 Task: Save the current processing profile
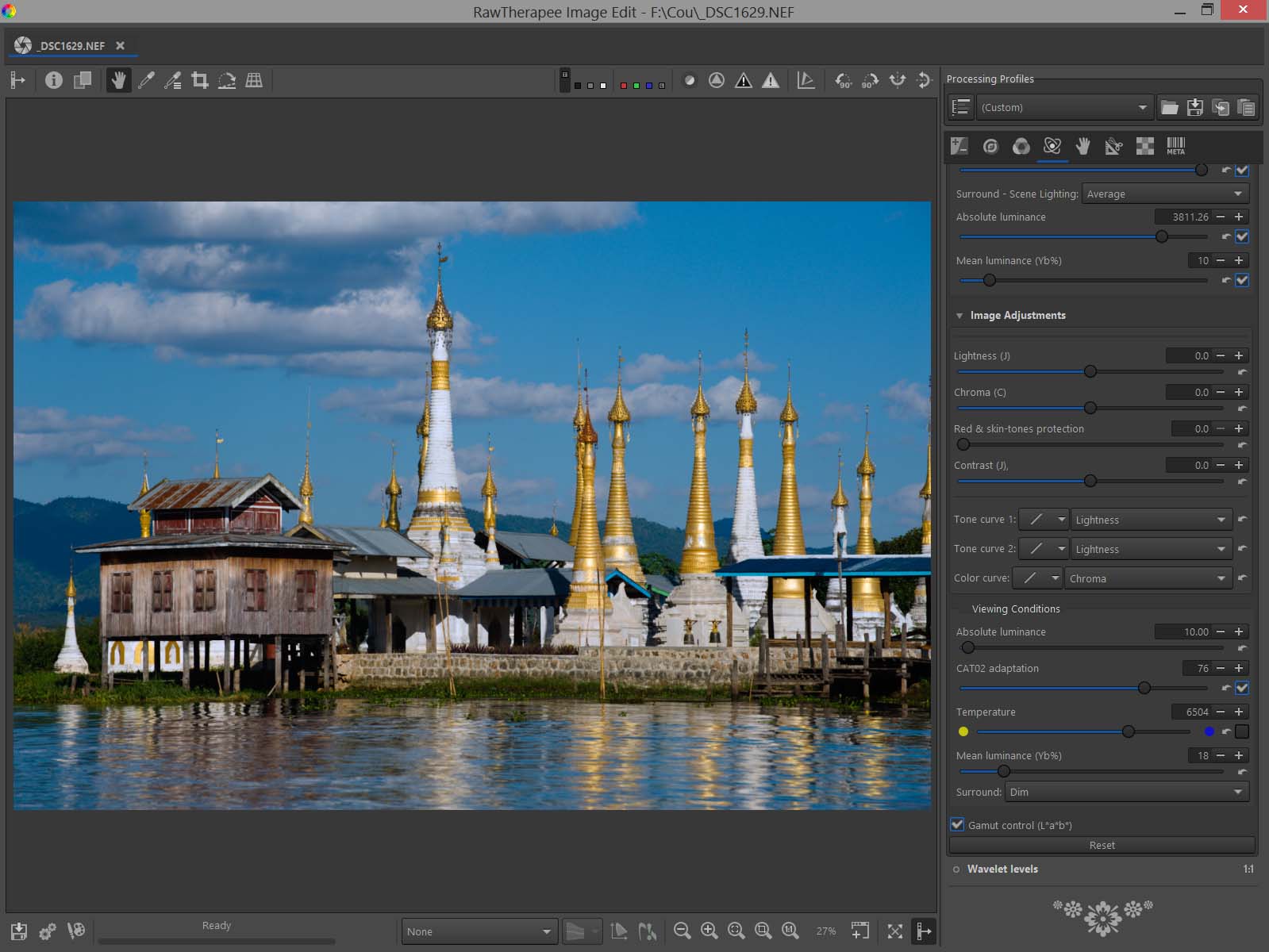(1194, 107)
